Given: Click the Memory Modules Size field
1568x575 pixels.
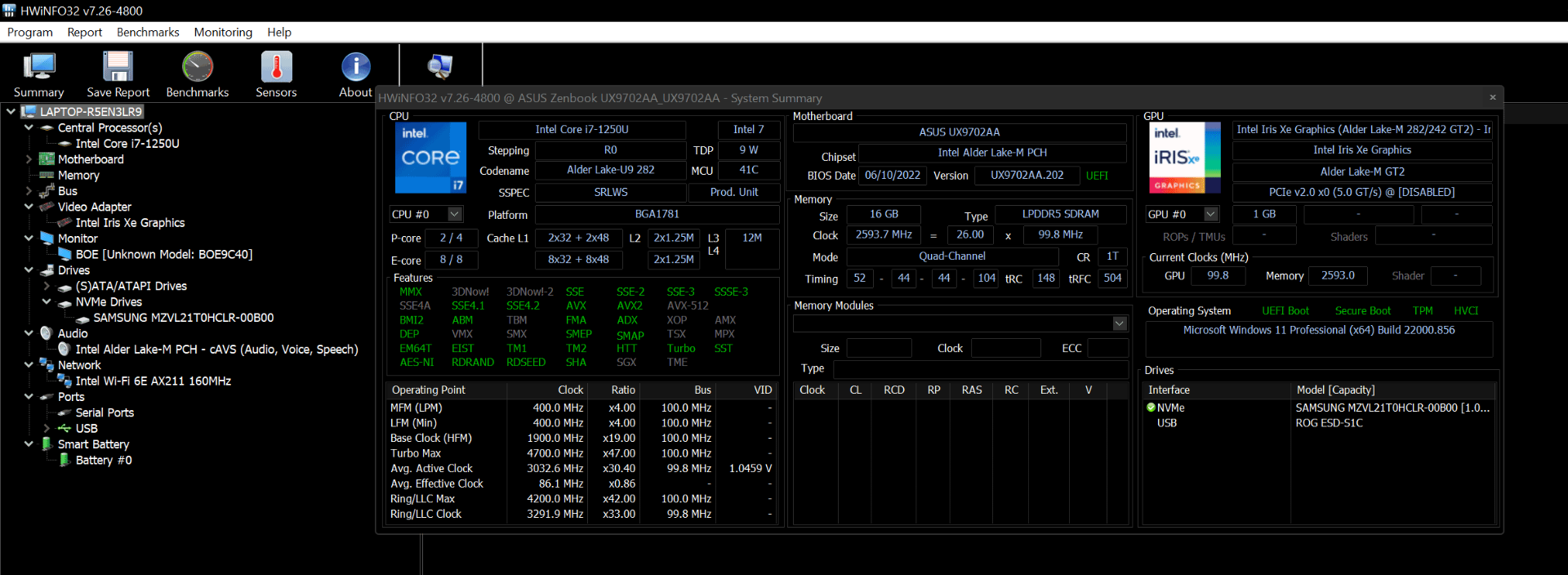Looking at the screenshot, I should (879, 348).
